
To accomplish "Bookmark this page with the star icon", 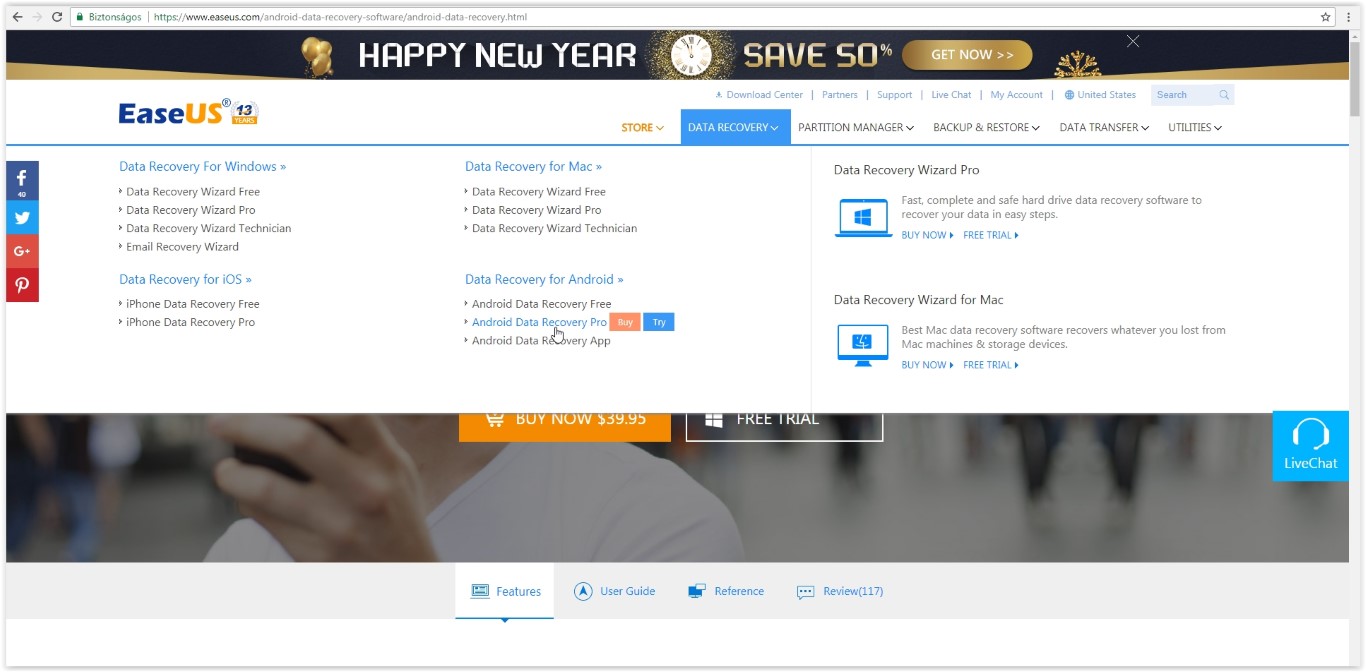I will point(1326,17).
